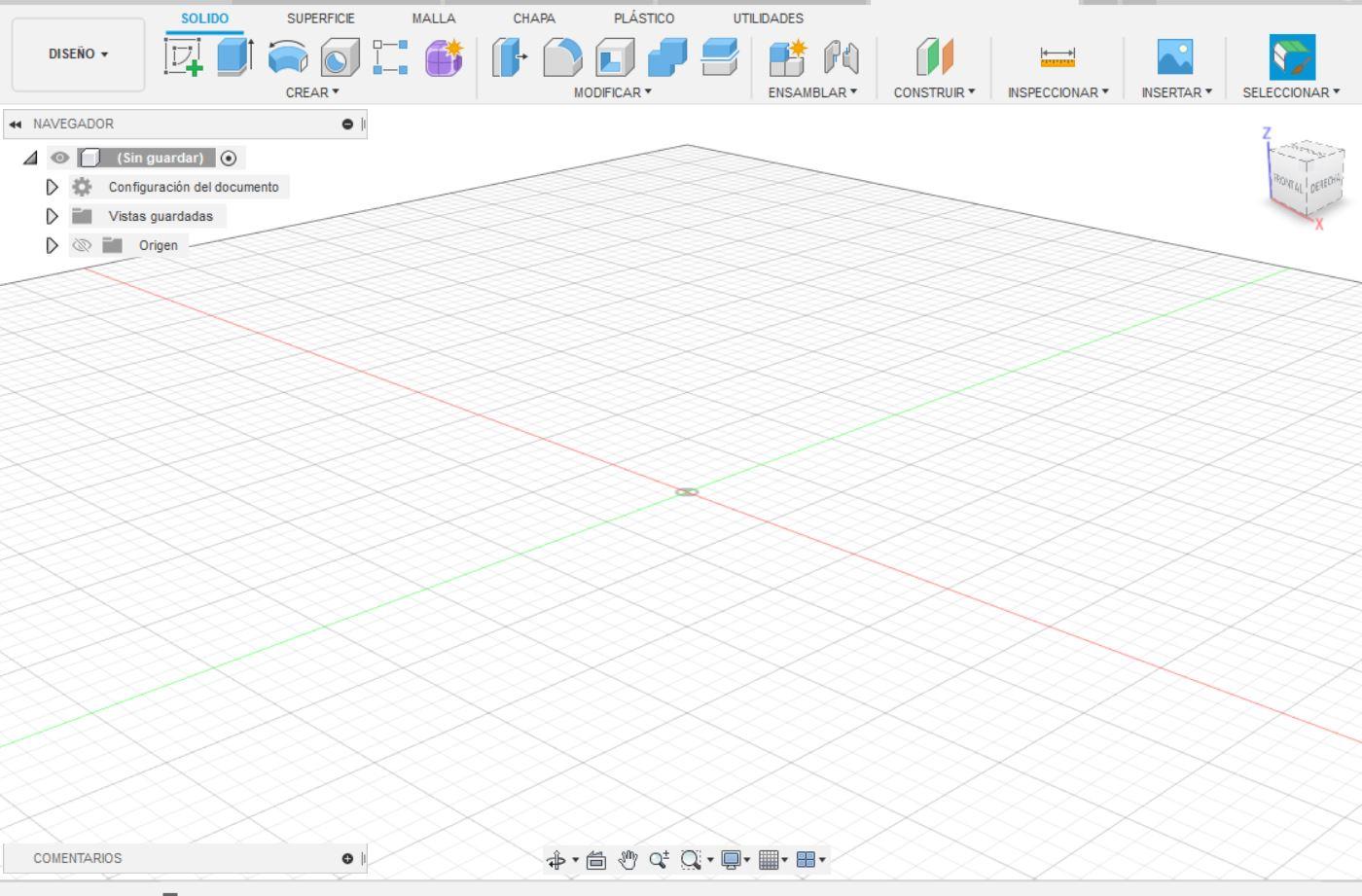Expand the Origen node

point(53,245)
